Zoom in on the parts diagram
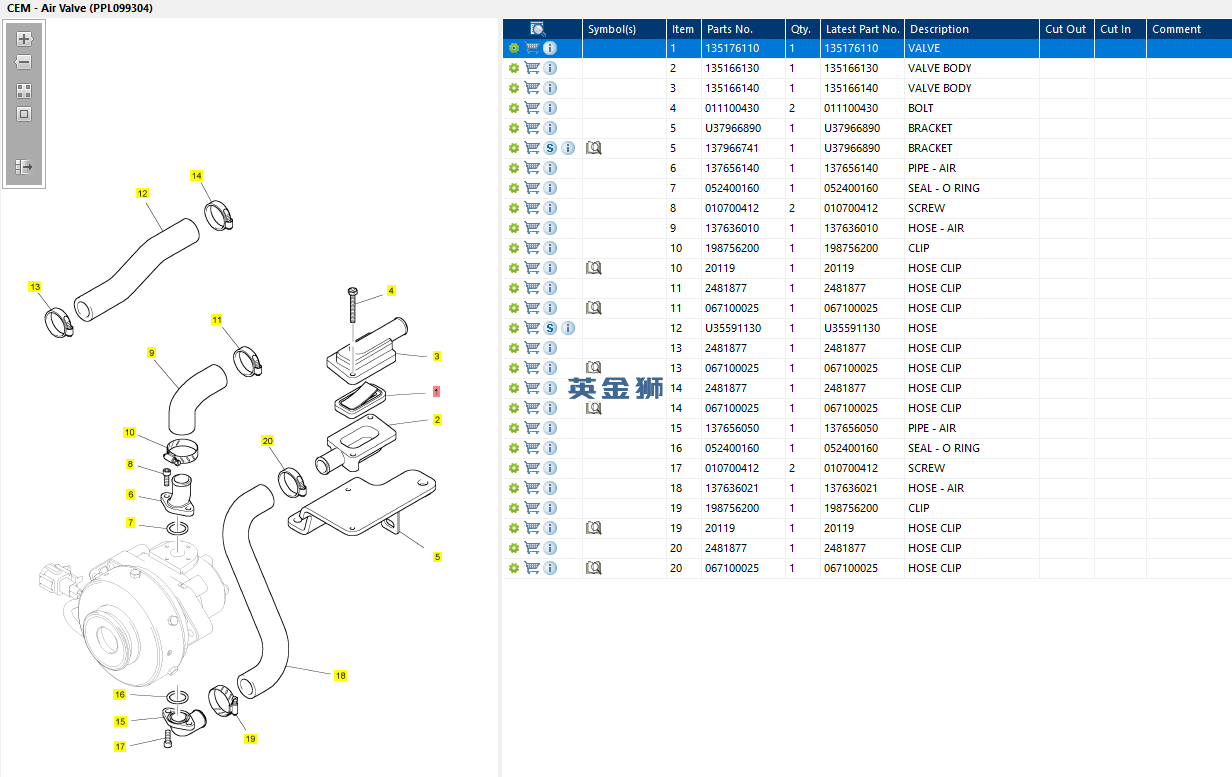This screenshot has width=1232, height=777. [24, 39]
